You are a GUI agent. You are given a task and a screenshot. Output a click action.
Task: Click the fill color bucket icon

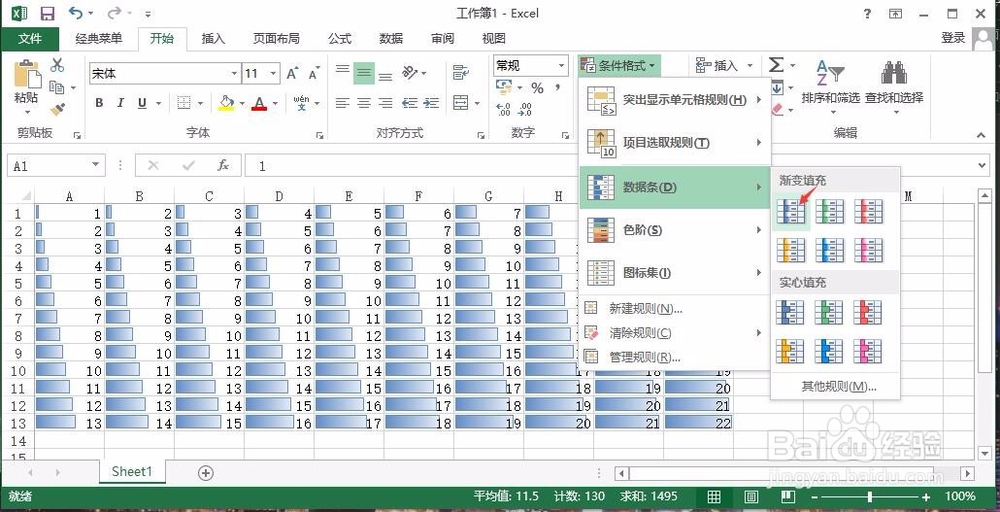(x=226, y=103)
